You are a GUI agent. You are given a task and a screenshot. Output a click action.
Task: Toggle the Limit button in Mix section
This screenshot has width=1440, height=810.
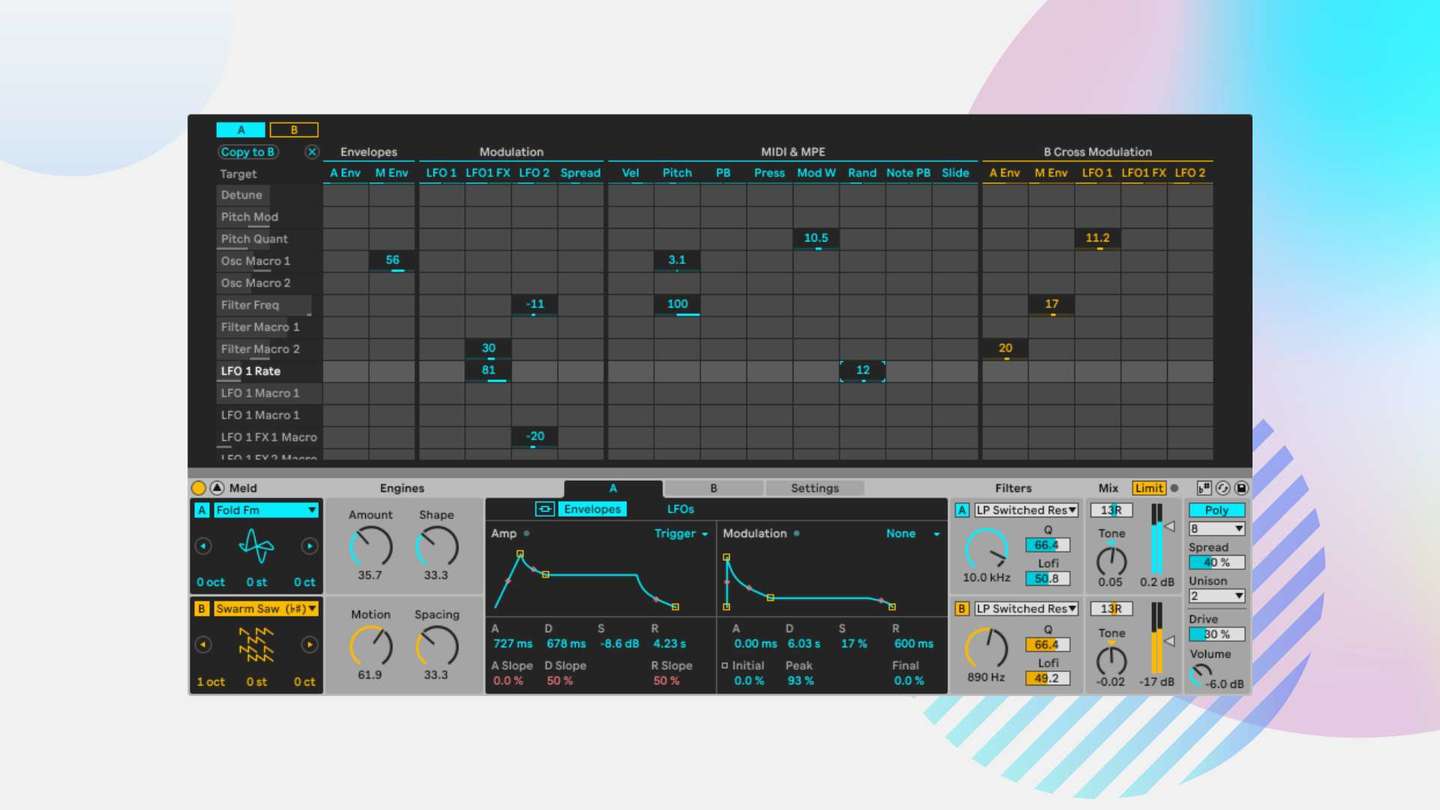(1149, 488)
